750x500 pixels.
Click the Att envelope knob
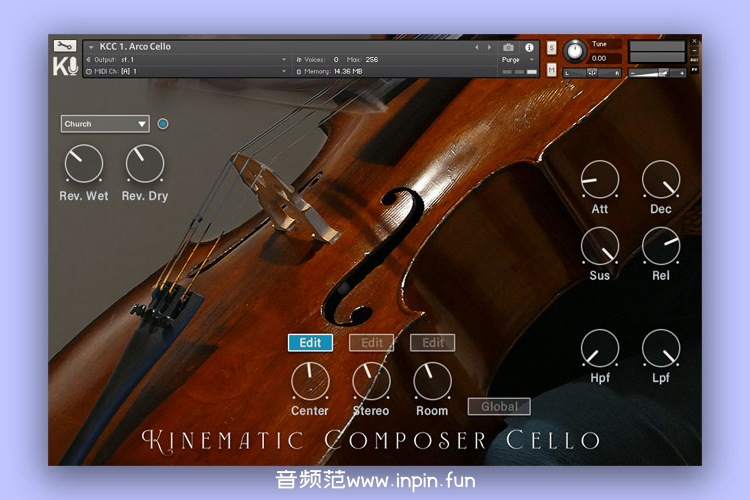tap(600, 179)
